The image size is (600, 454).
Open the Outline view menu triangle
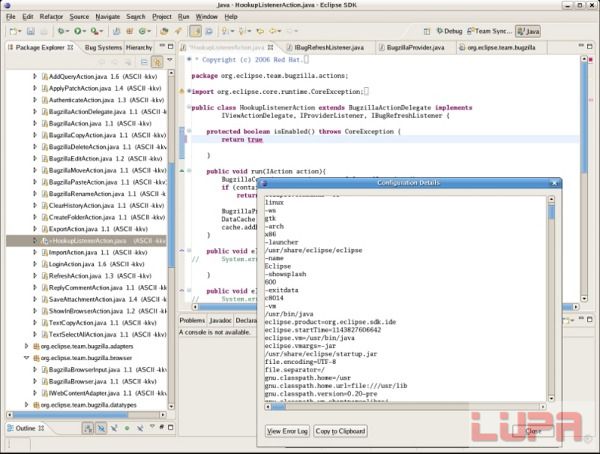[x=152, y=426]
